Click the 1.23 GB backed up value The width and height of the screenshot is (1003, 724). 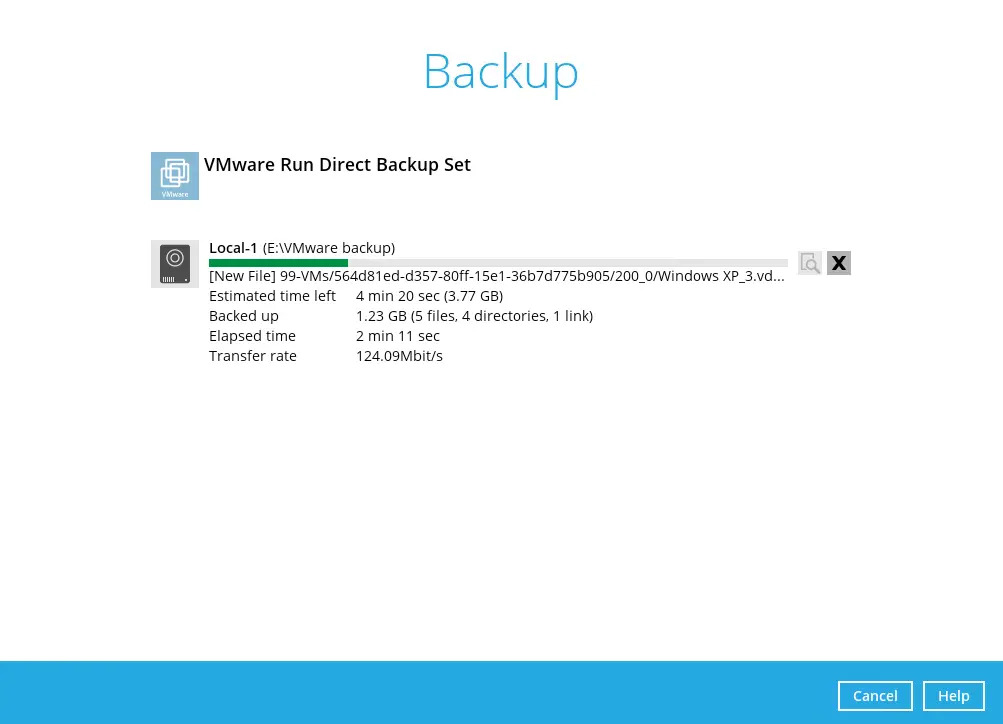point(474,316)
